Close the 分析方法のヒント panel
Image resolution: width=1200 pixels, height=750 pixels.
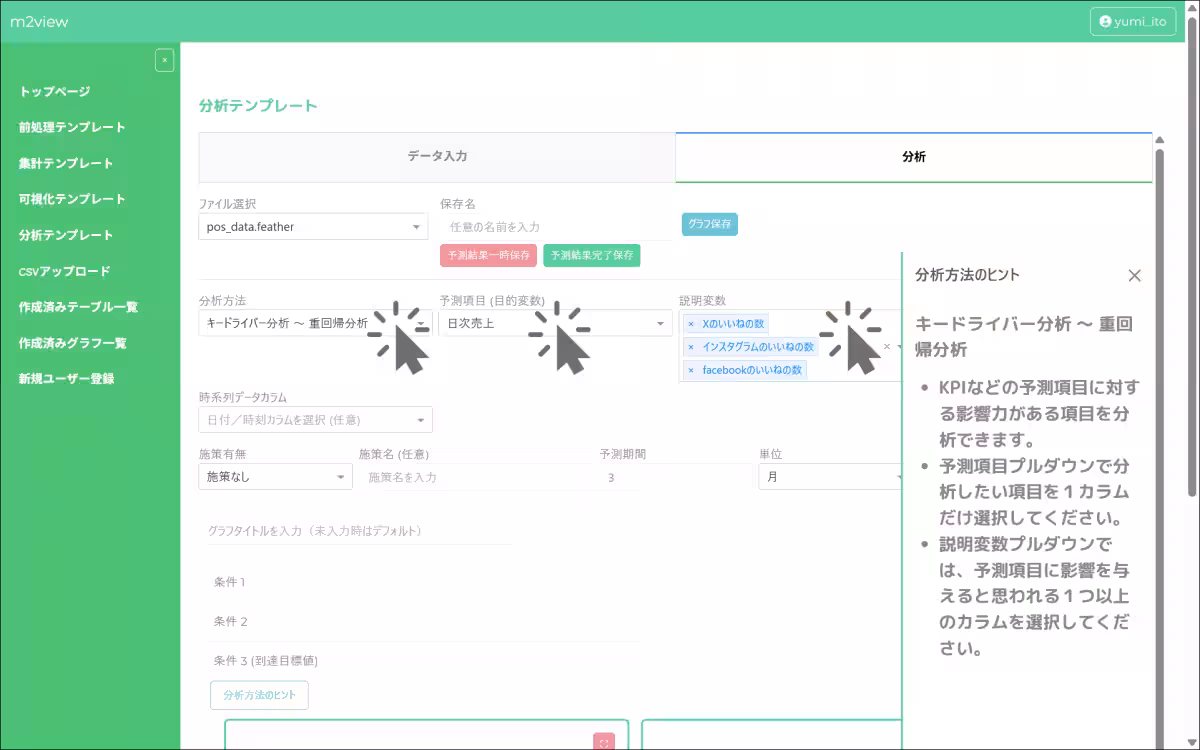click(x=1135, y=275)
